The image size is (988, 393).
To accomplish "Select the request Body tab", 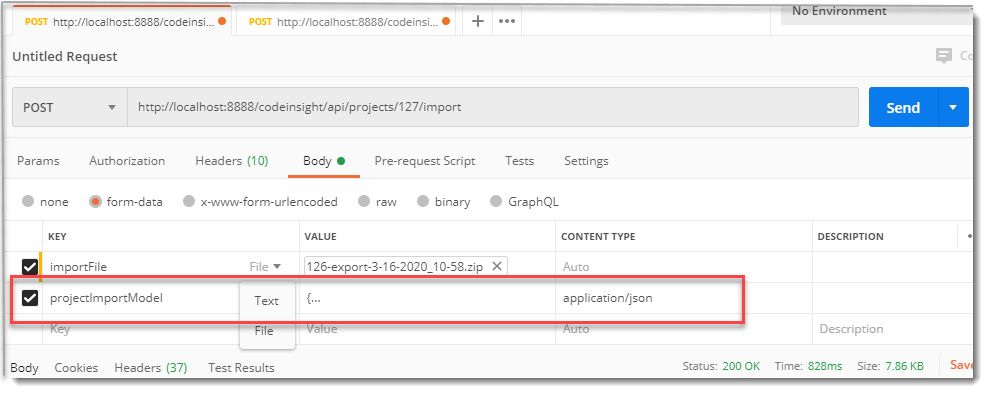I will click(323, 161).
